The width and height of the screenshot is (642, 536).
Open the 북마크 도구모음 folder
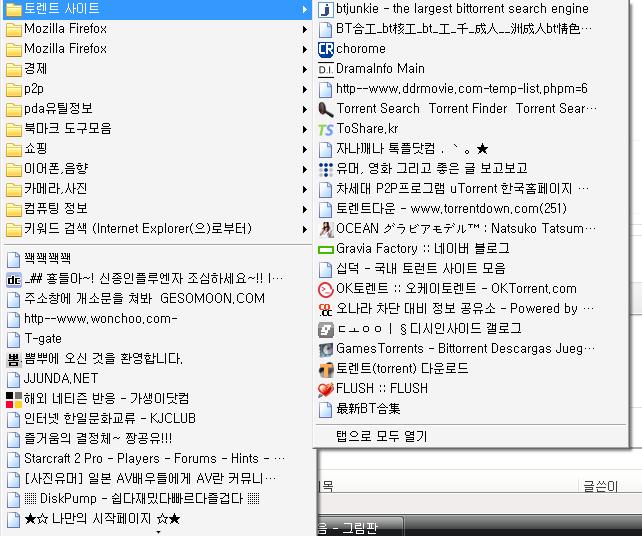point(157,129)
